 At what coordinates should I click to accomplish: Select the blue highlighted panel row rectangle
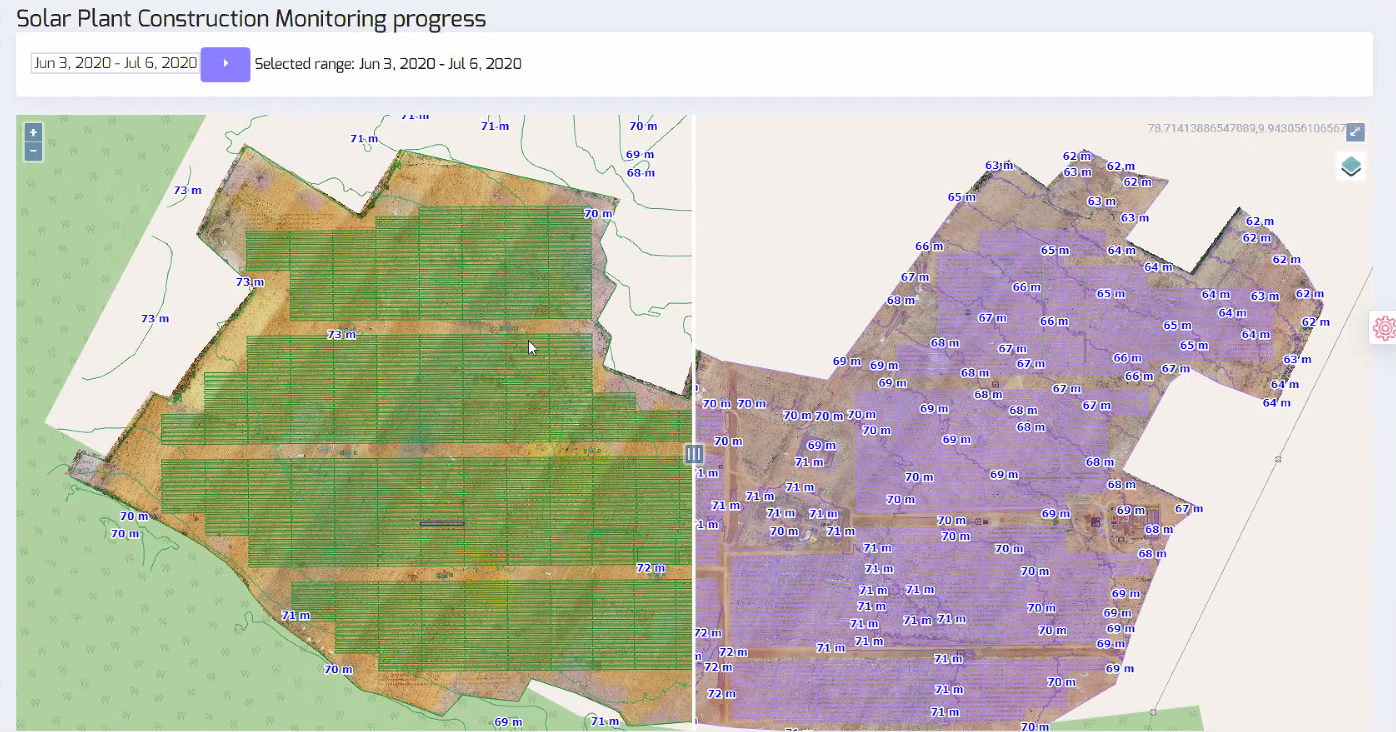click(x=442, y=523)
